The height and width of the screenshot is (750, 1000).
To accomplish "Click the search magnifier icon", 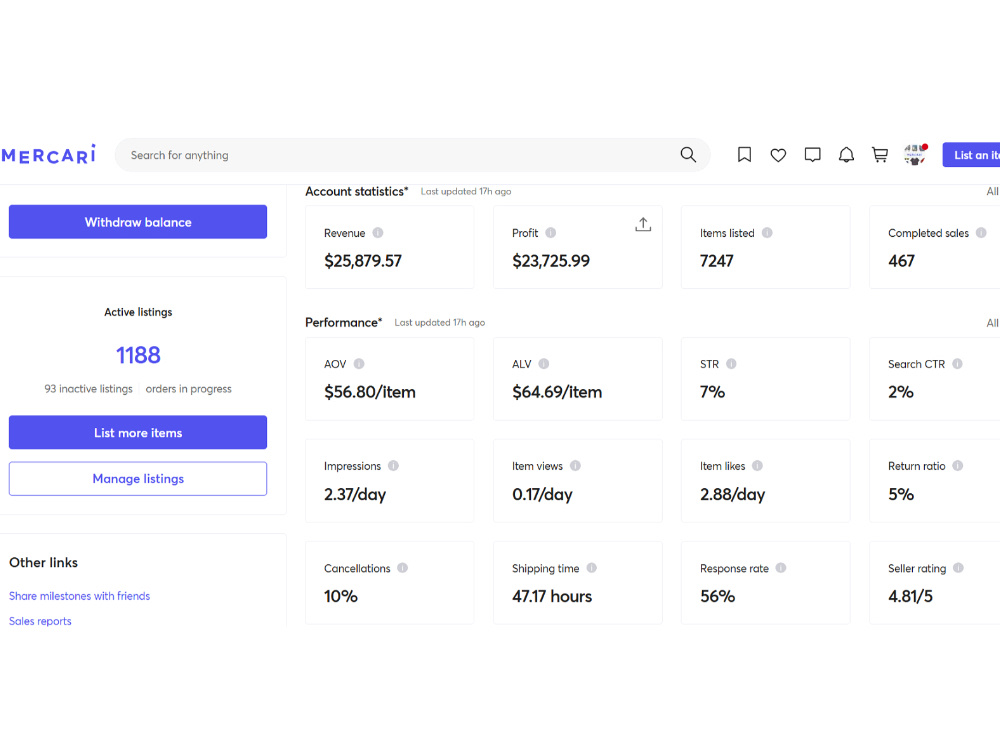I will 688,155.
